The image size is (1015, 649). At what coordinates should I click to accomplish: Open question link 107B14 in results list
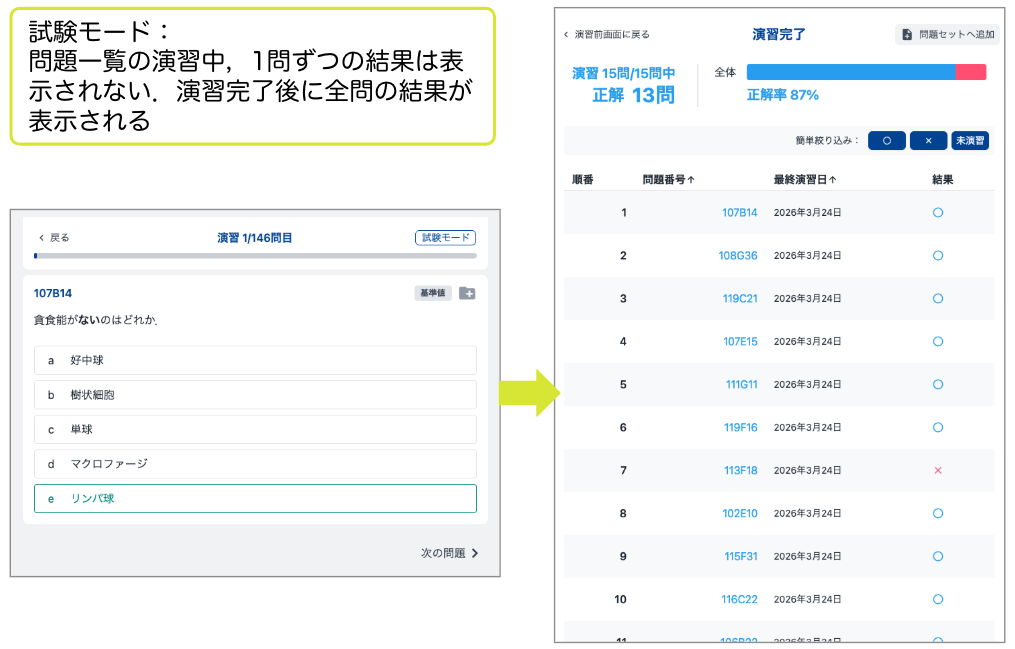pyautogui.click(x=739, y=213)
